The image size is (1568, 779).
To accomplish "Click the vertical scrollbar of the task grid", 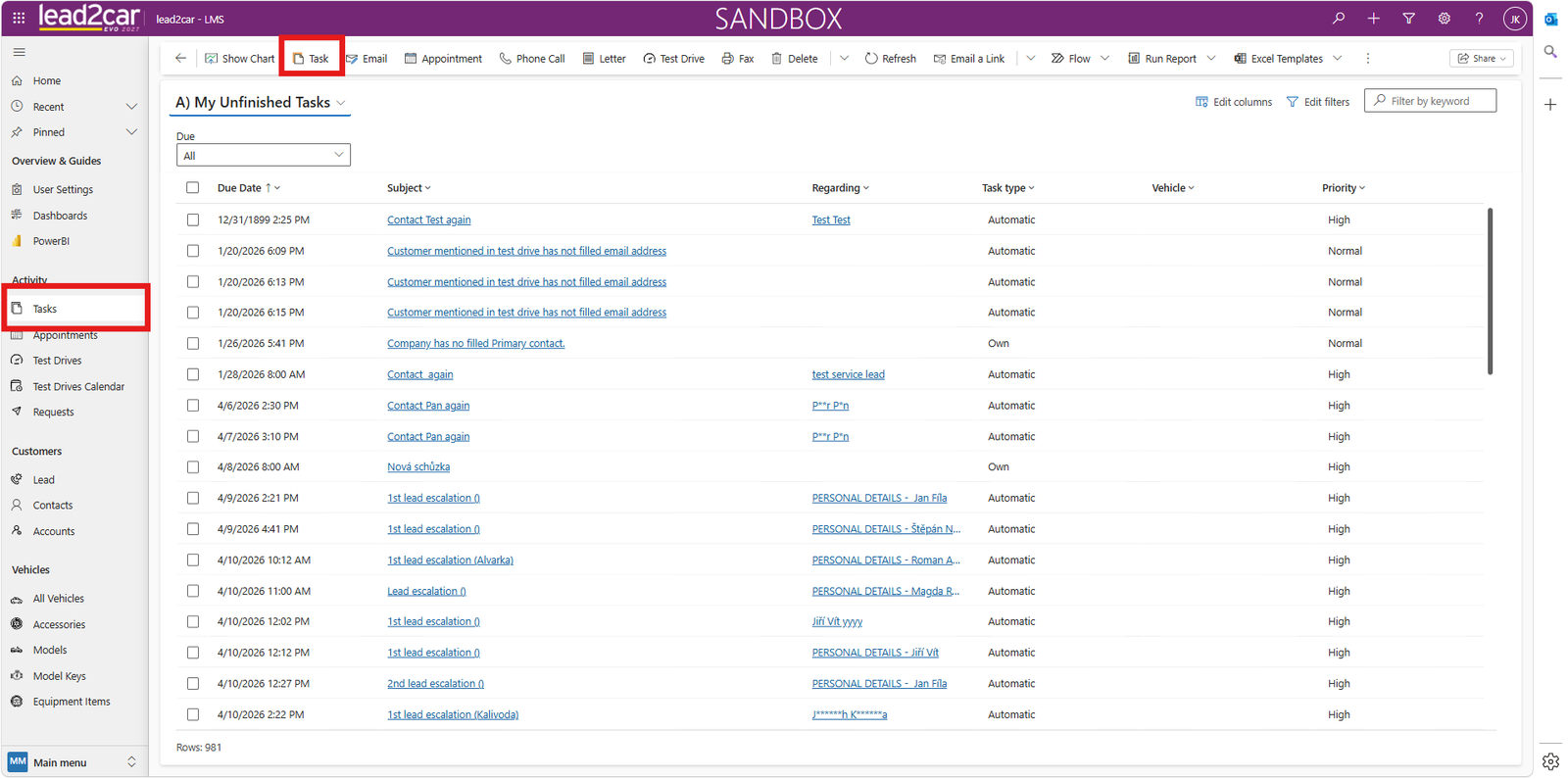I will 1490,291.
